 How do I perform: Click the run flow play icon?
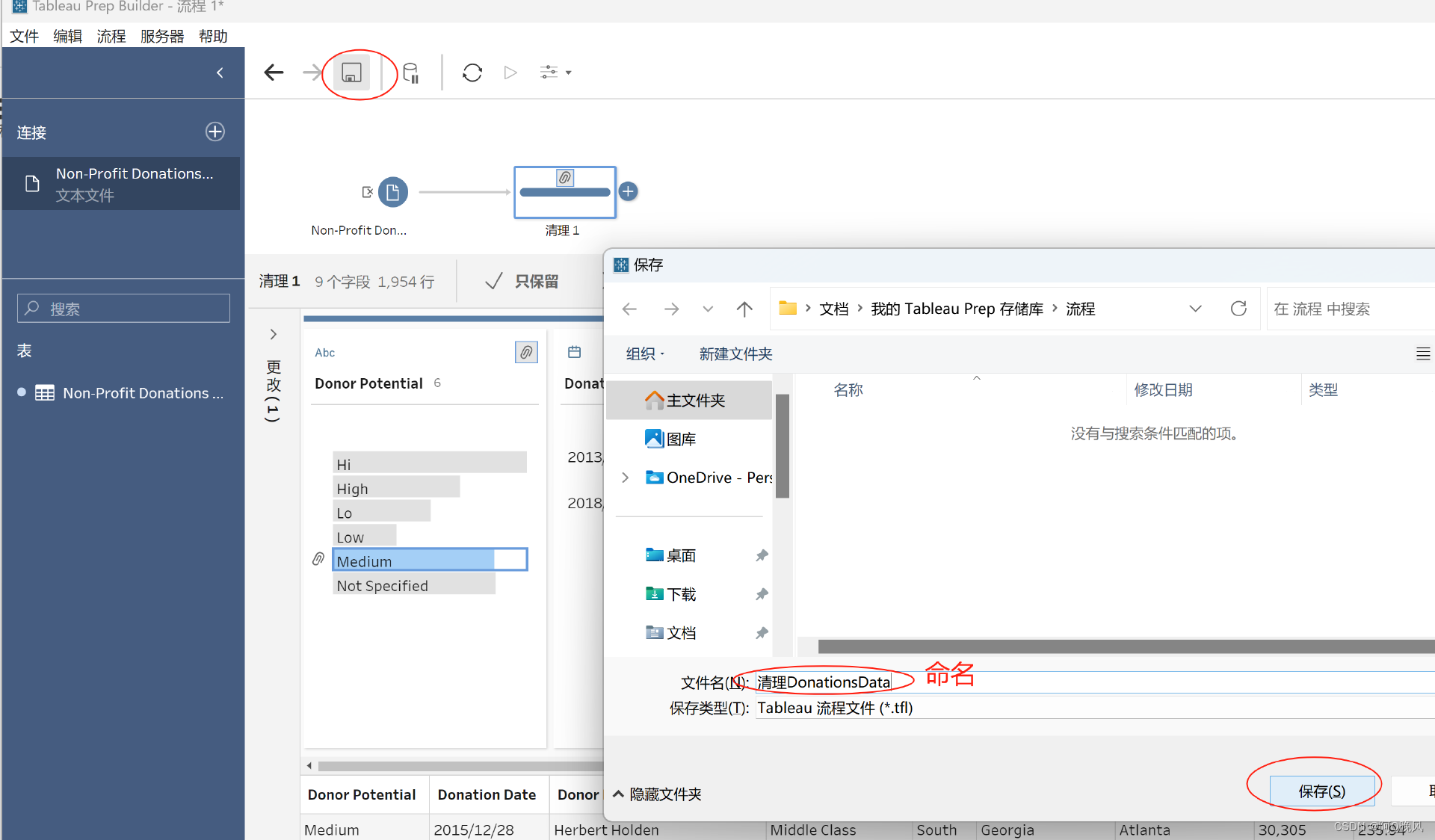click(510, 72)
